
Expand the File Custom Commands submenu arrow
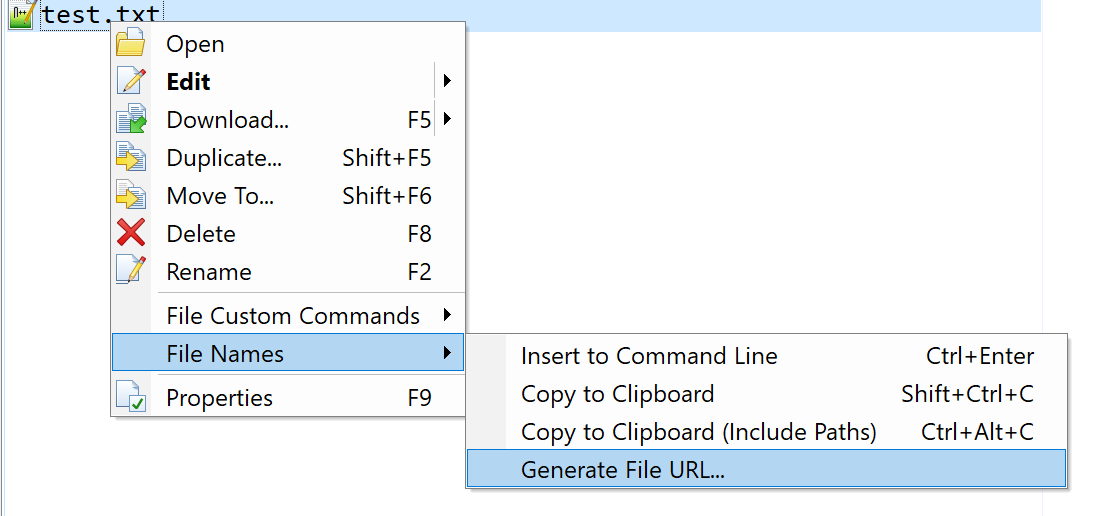pyautogui.click(x=447, y=315)
